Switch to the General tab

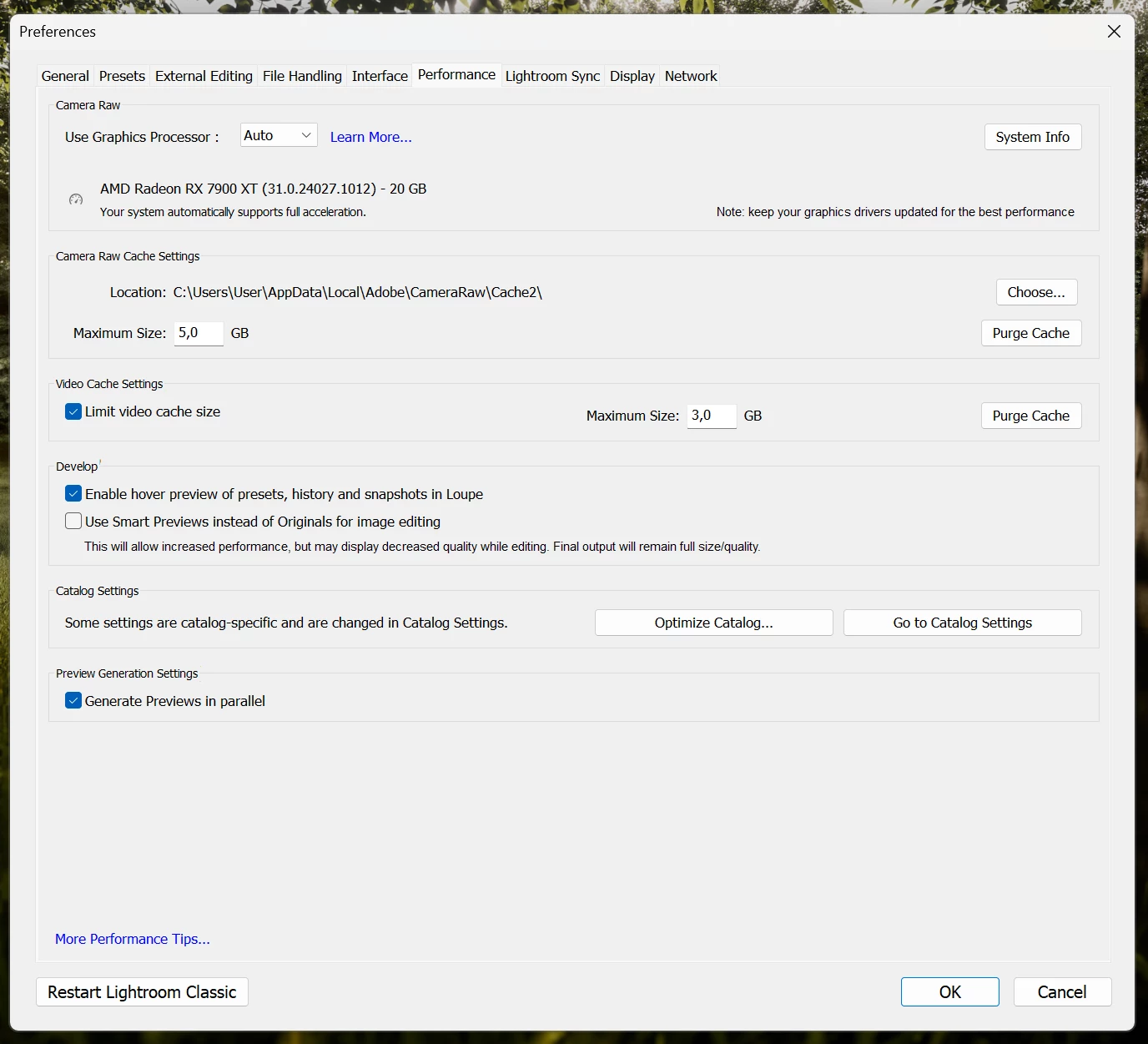point(65,76)
